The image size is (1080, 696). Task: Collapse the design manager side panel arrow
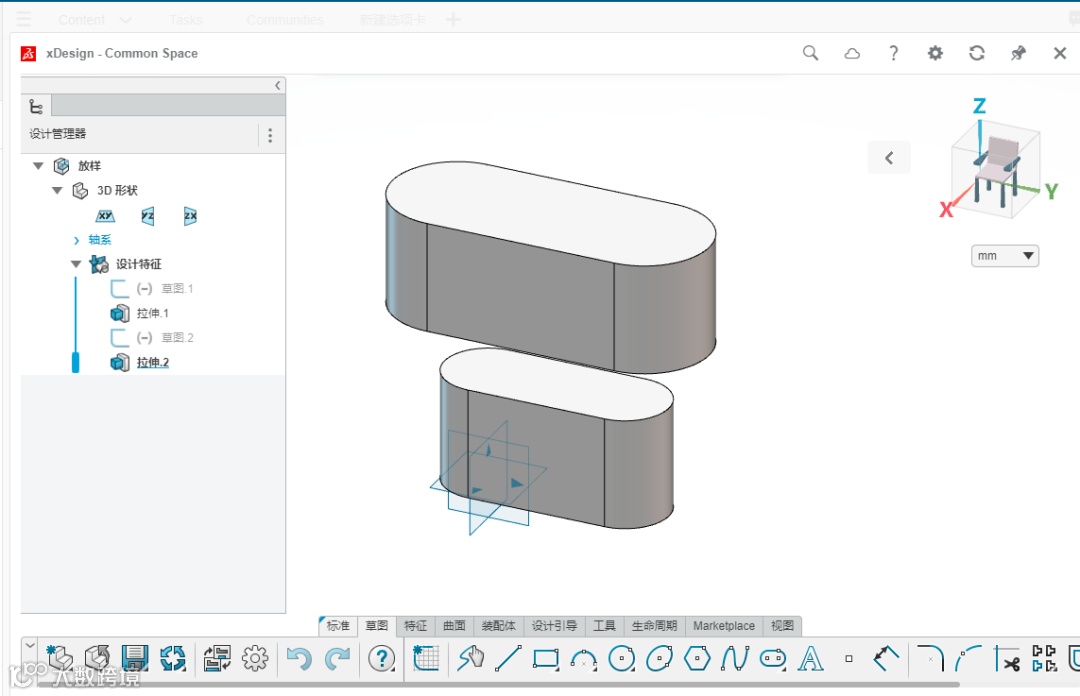point(278,85)
